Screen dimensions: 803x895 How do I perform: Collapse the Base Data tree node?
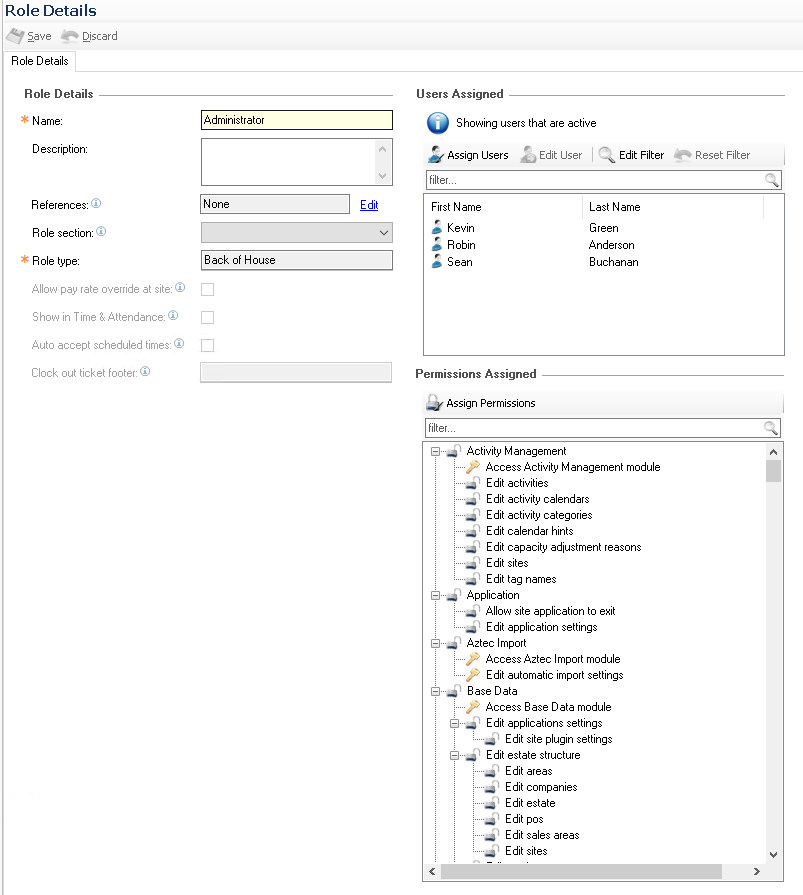click(435, 691)
